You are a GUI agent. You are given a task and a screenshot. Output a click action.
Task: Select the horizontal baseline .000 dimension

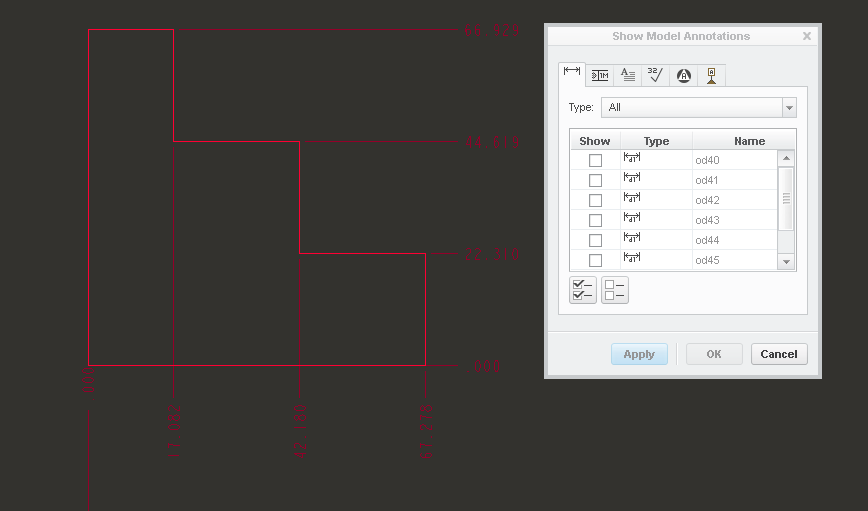(x=483, y=366)
